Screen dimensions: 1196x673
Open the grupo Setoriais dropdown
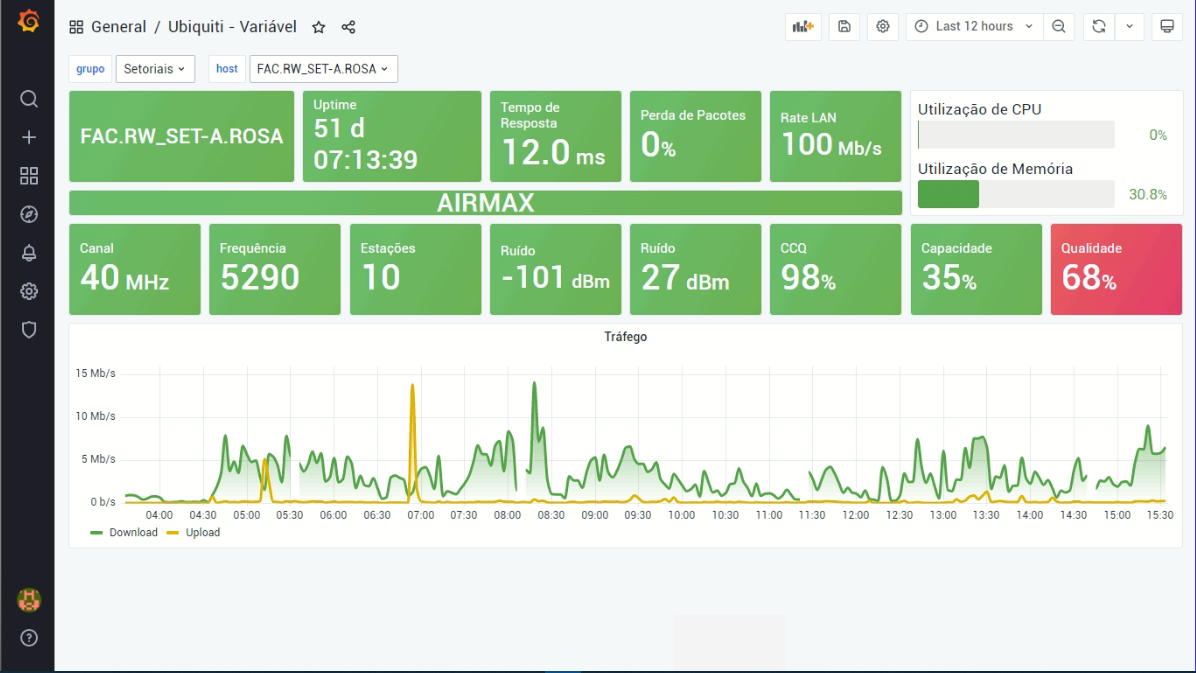click(x=155, y=69)
